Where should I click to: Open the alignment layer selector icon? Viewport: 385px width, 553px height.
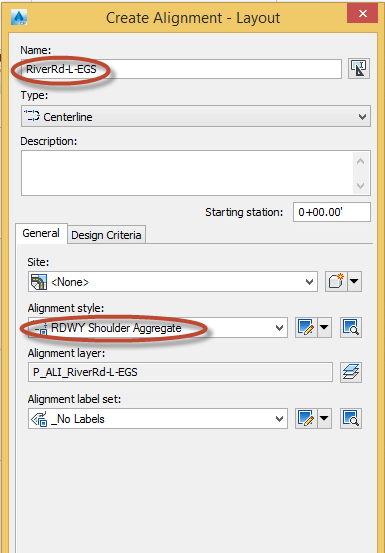click(351, 372)
